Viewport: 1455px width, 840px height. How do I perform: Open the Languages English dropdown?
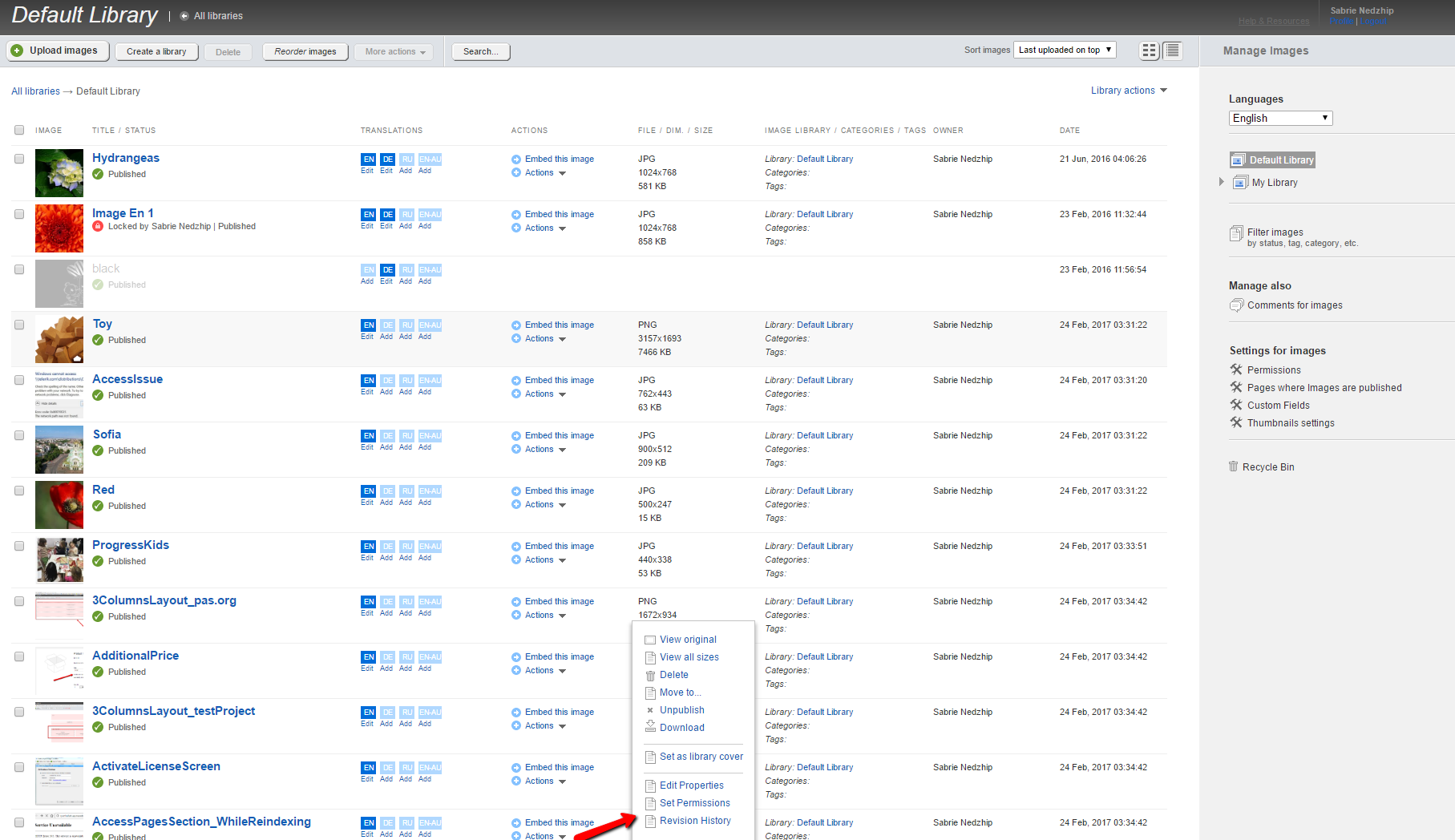click(1280, 118)
